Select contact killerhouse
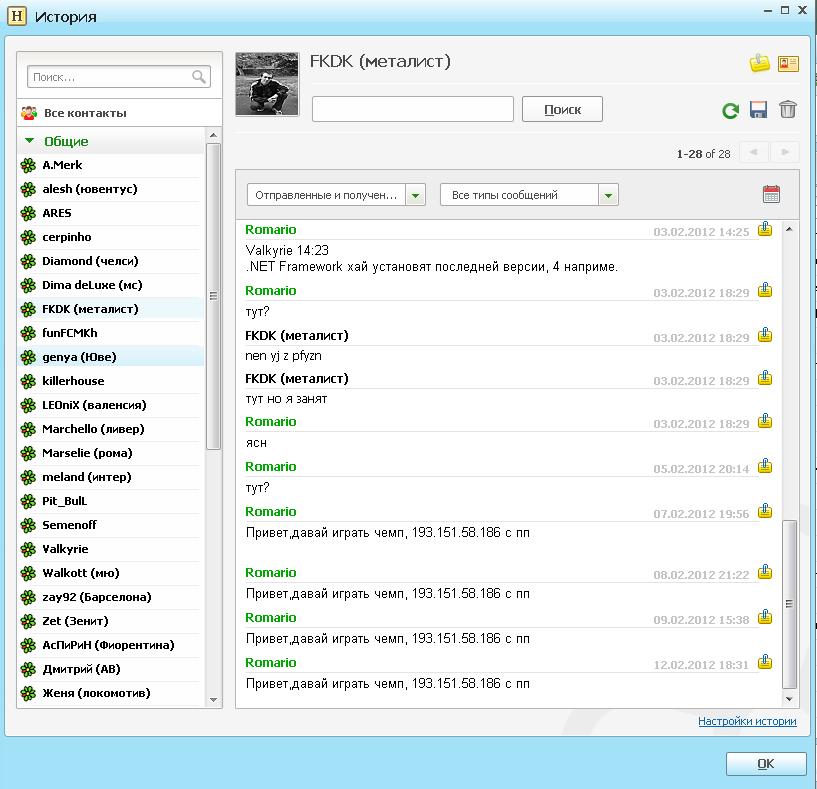Screen dimensions: 817x789 tap(110, 381)
